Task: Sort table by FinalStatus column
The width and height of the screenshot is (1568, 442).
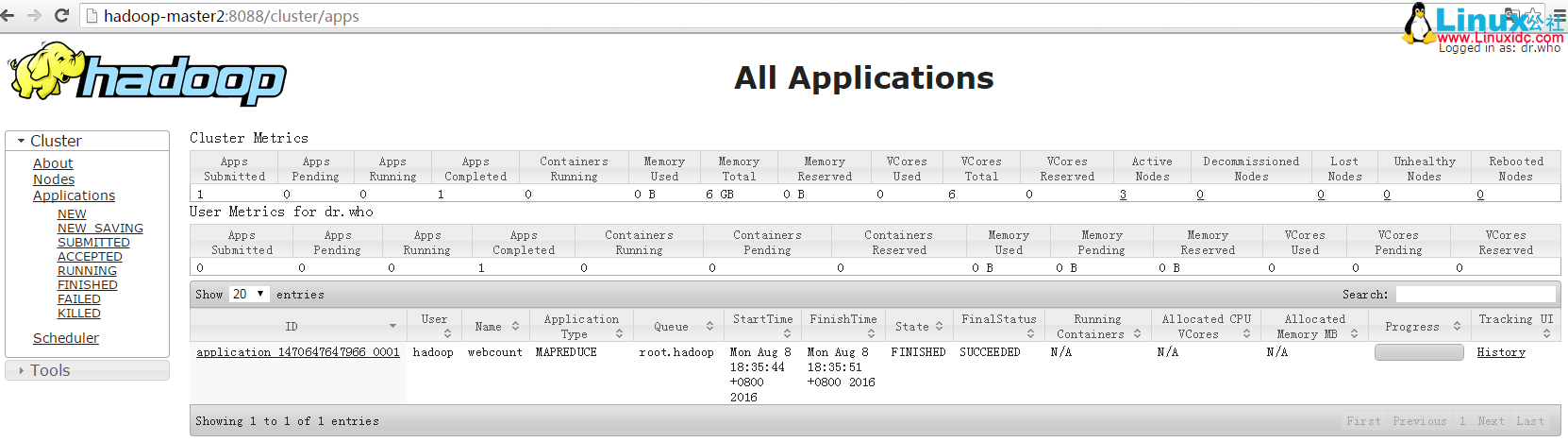Action: [998, 326]
